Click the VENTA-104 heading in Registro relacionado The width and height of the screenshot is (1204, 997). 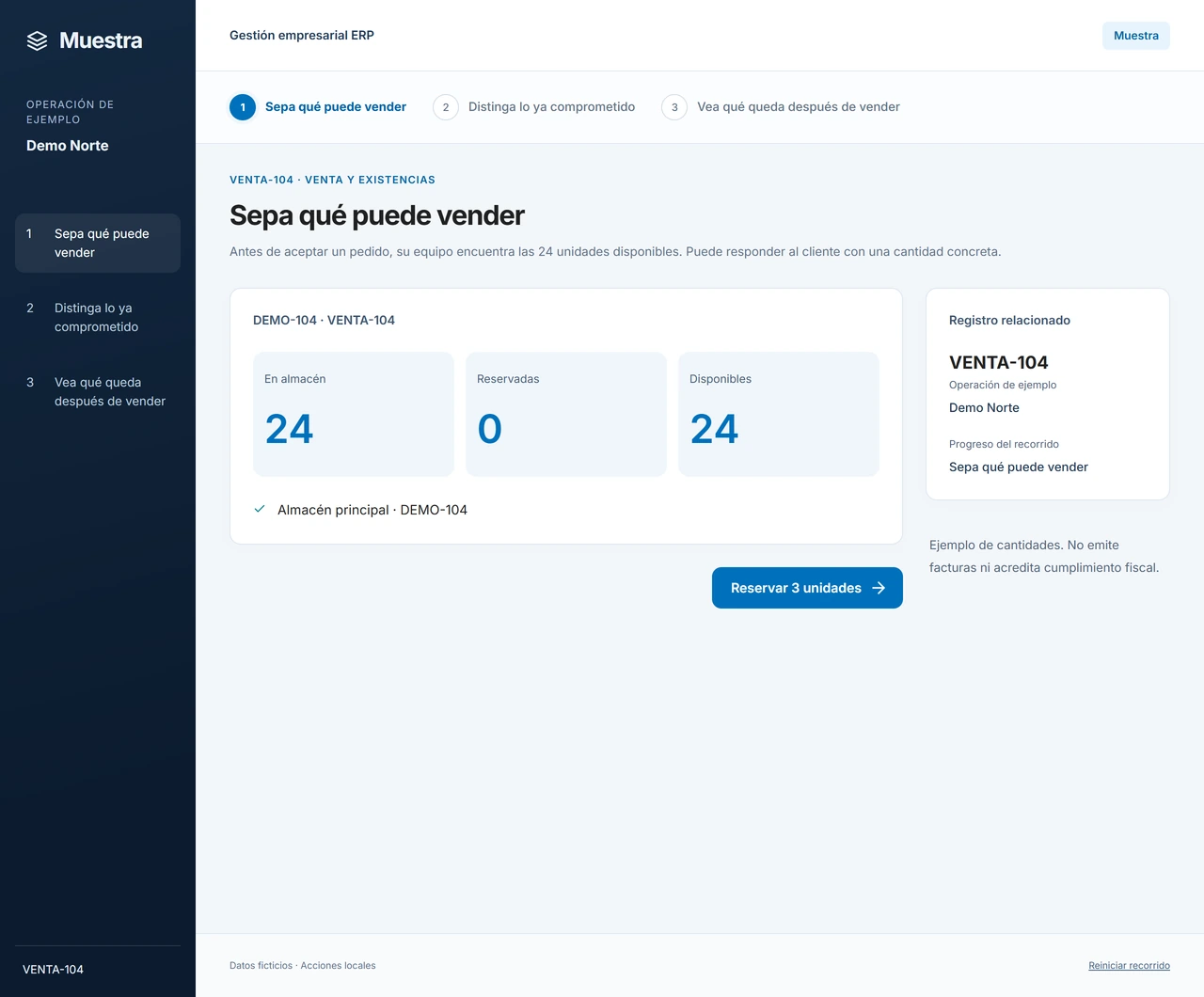tap(998, 362)
